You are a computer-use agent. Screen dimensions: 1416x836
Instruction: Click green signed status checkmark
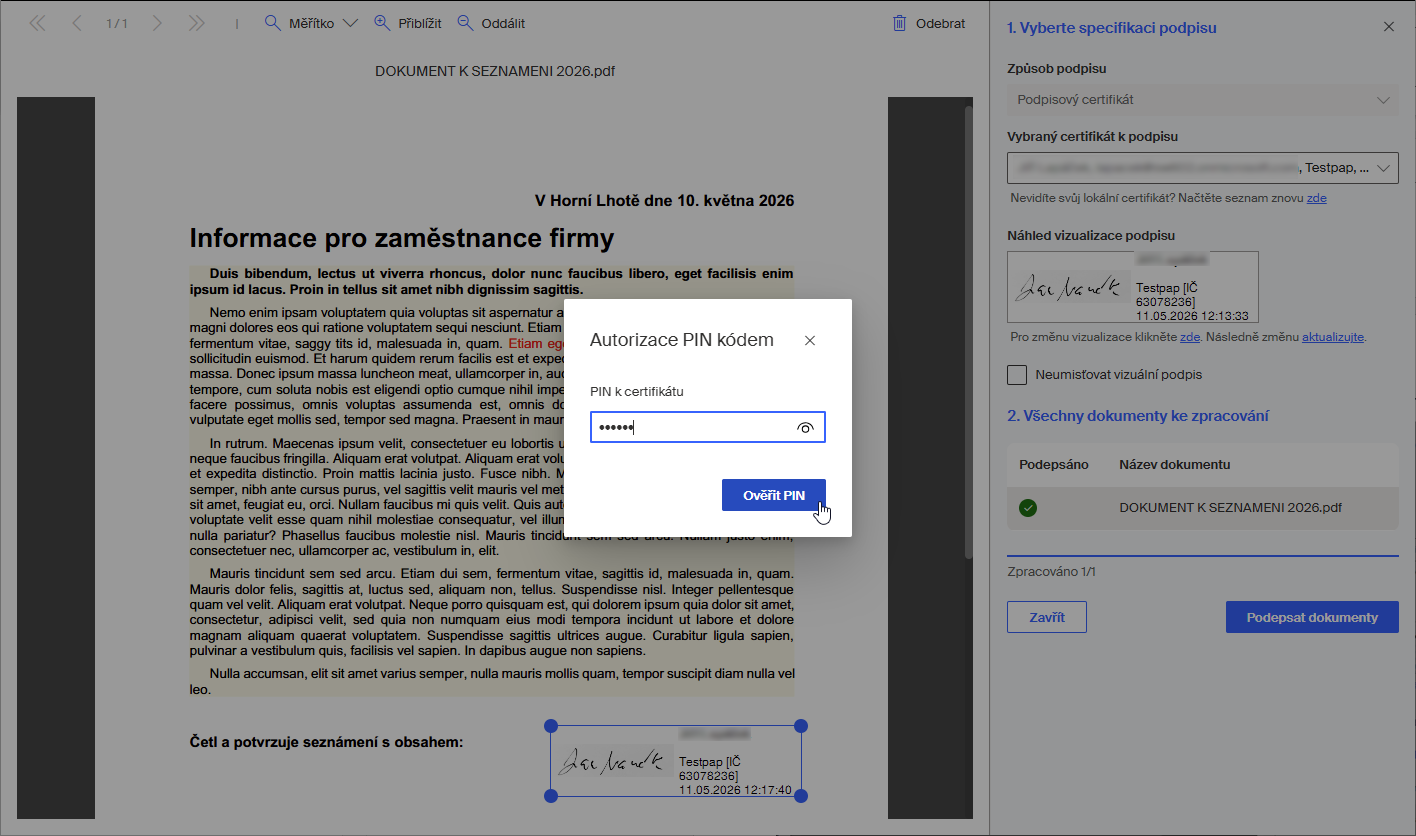(1028, 508)
